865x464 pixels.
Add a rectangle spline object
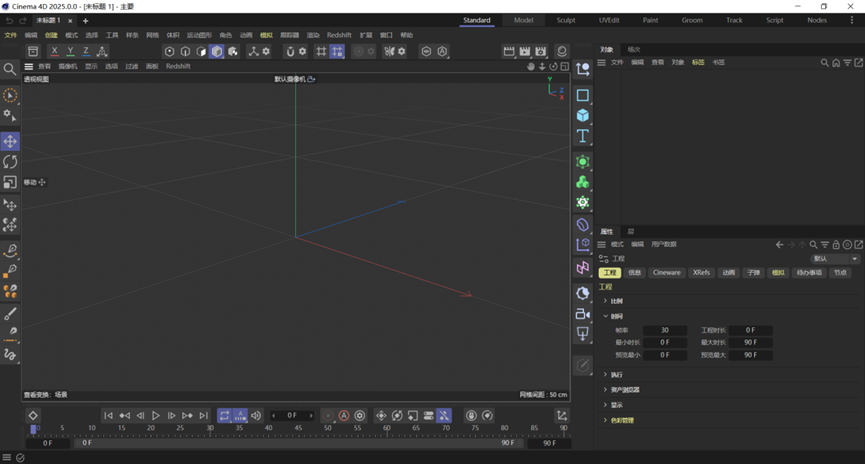[x=583, y=95]
